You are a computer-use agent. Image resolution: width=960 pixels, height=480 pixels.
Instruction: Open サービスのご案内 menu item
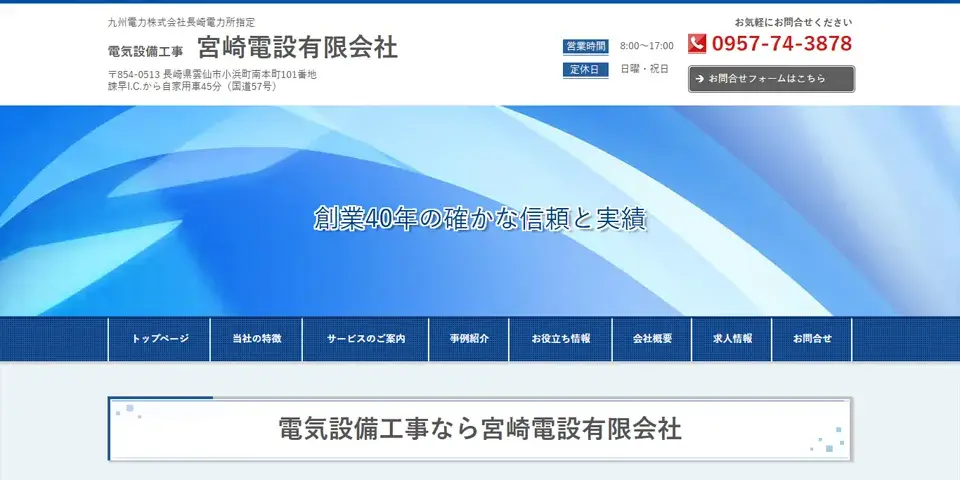366,339
